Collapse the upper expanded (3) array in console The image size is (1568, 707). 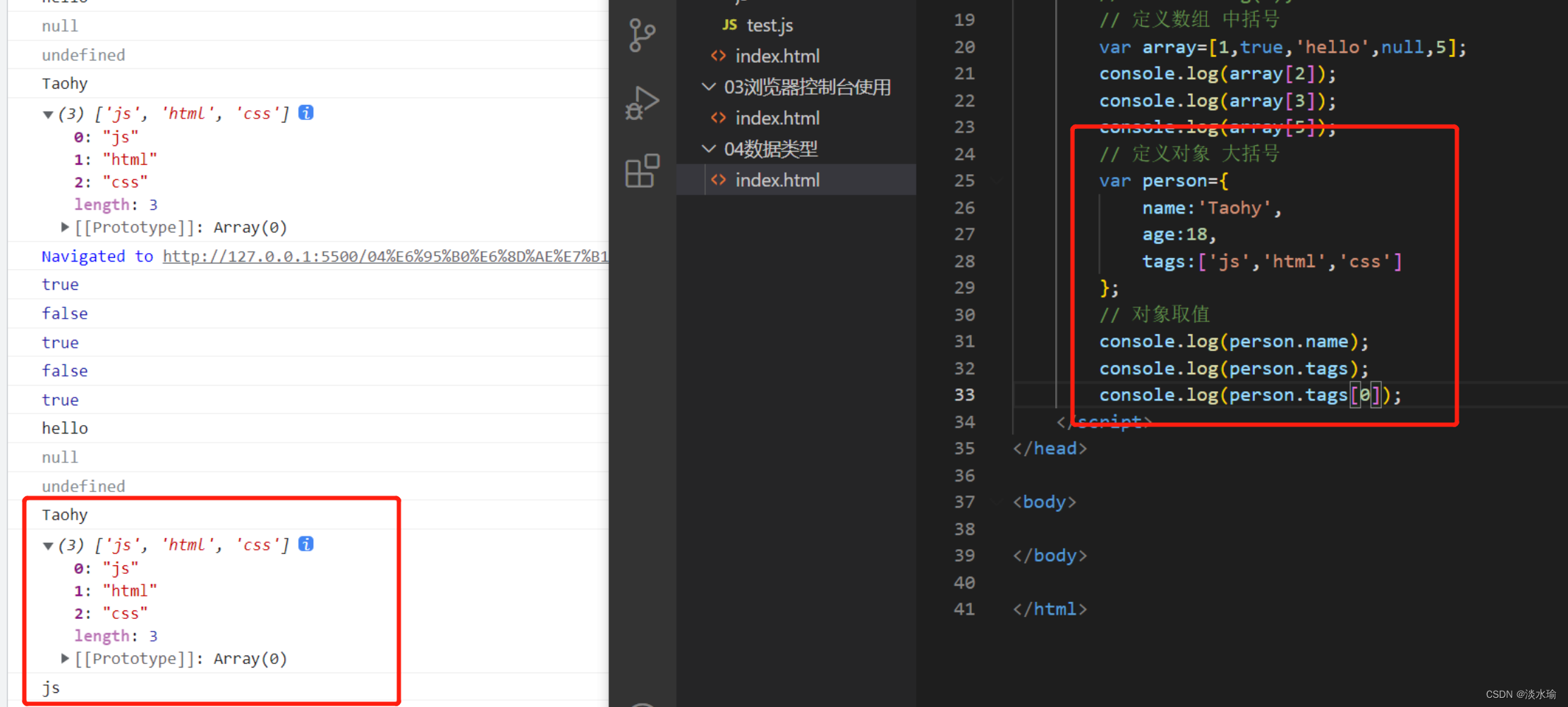coord(48,114)
